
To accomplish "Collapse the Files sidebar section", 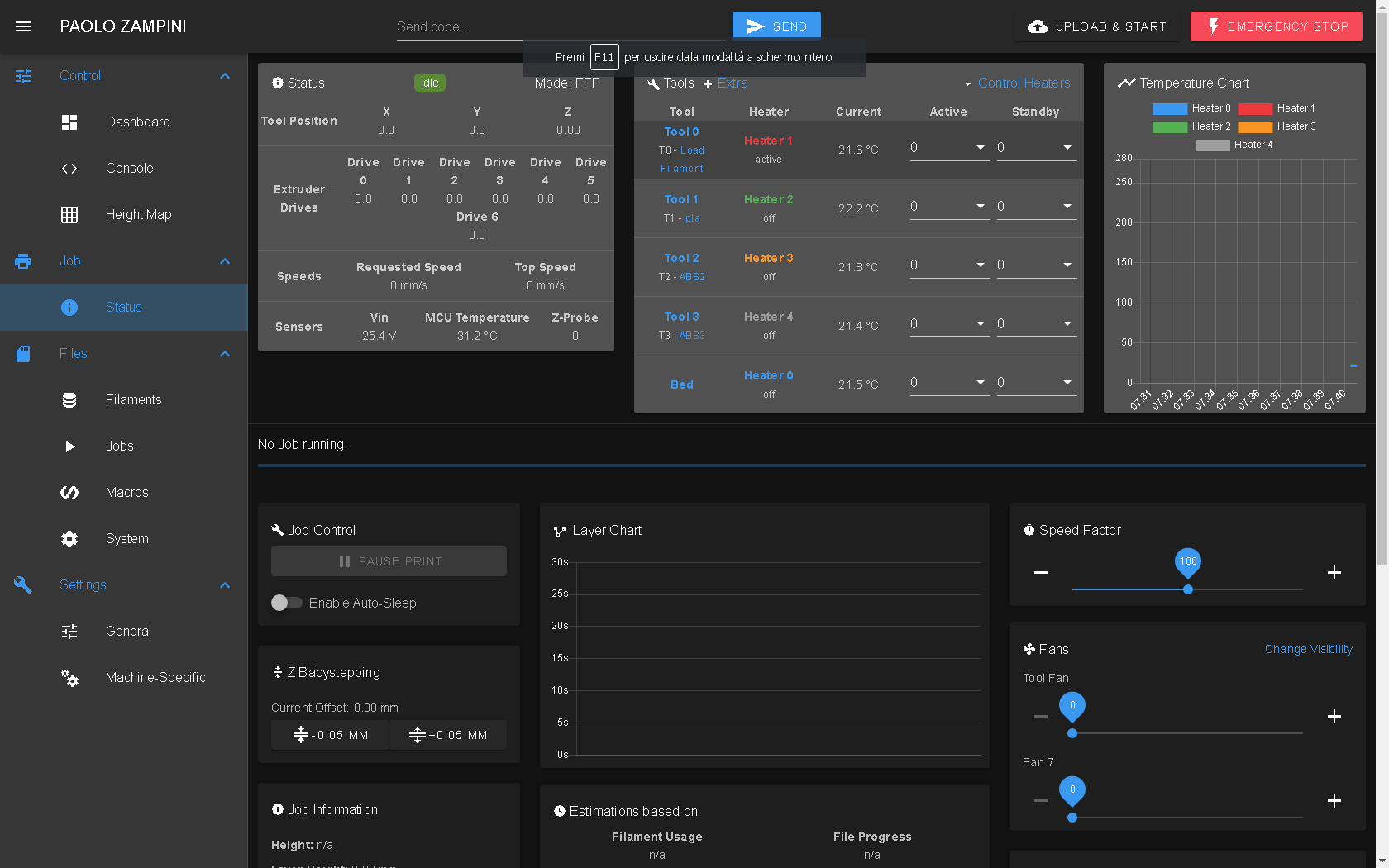I will (225, 353).
